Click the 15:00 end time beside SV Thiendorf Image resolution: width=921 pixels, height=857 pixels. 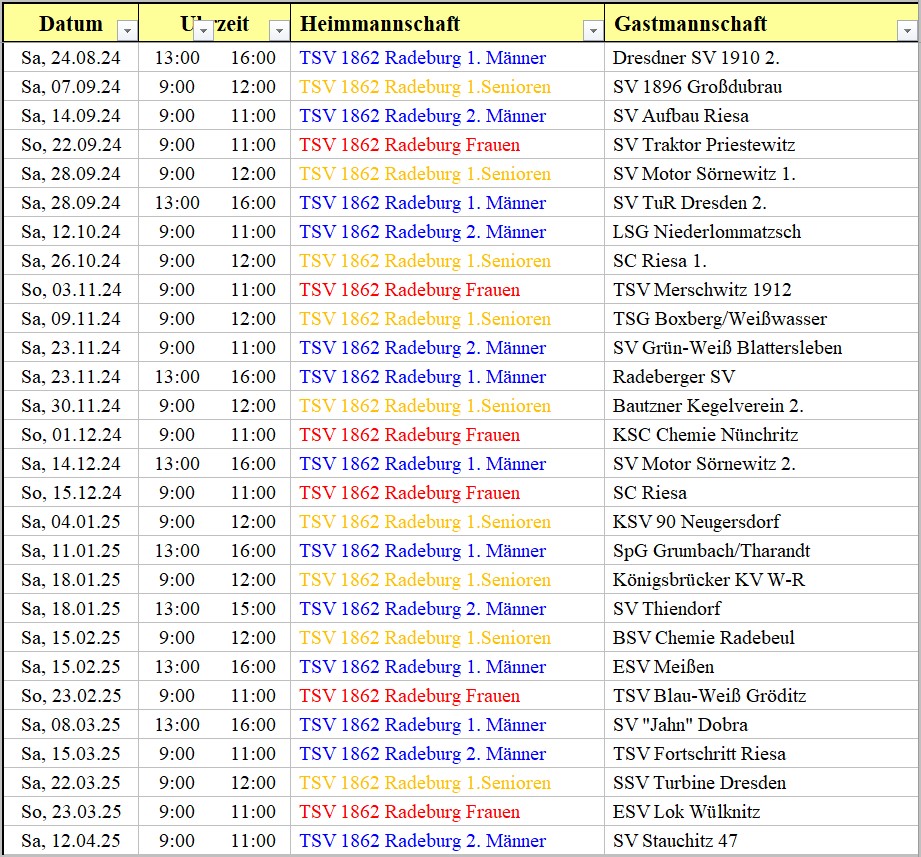[x=253, y=609]
